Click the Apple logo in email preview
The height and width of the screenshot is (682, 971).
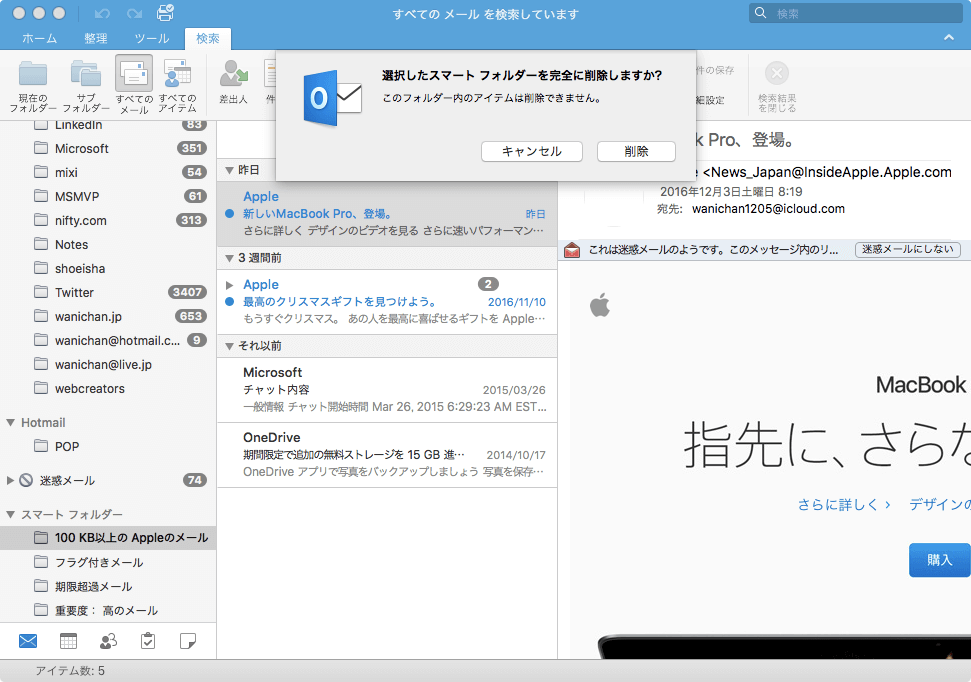pos(599,305)
